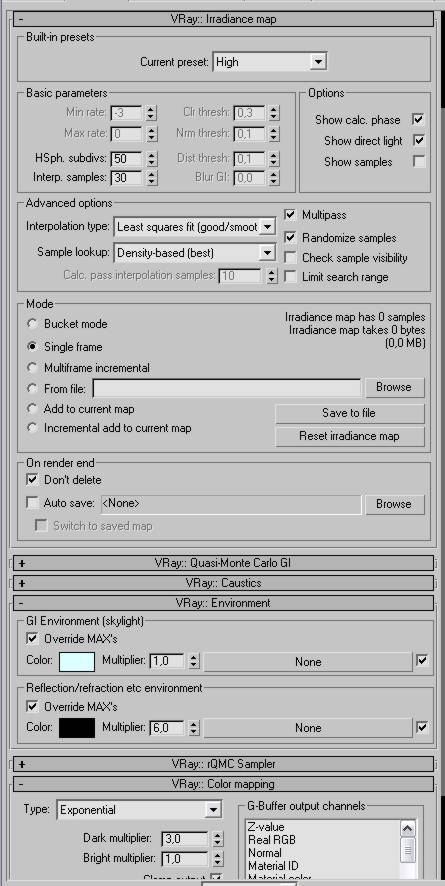Click the Reflection/refraction Multiplier spinner

pyautogui.click(x=194, y=728)
